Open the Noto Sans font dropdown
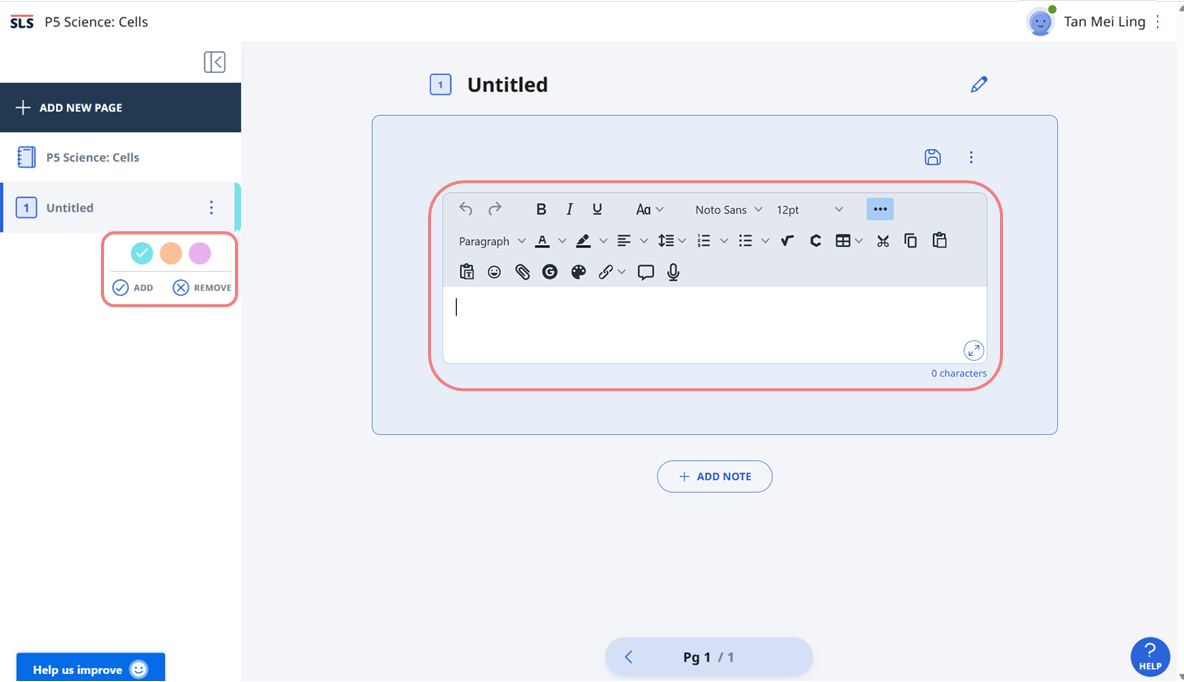Viewport: 1184px width, 682px height. (728, 210)
